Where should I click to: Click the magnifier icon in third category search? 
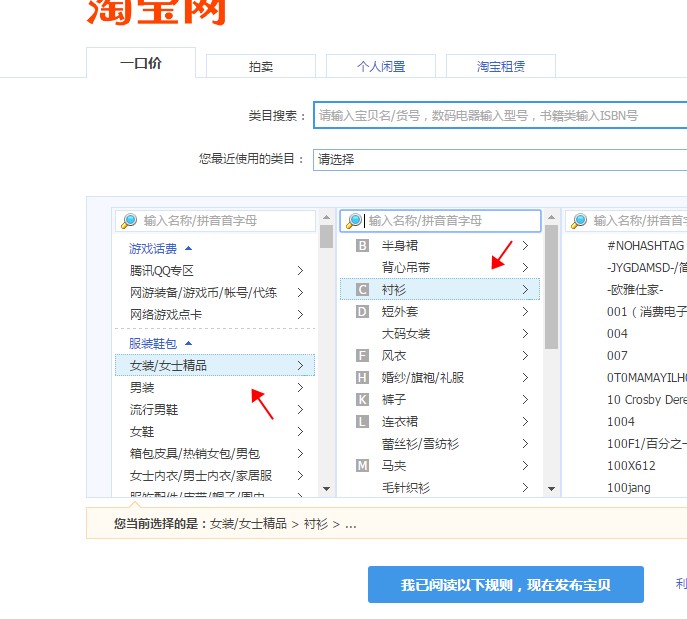click(x=579, y=221)
